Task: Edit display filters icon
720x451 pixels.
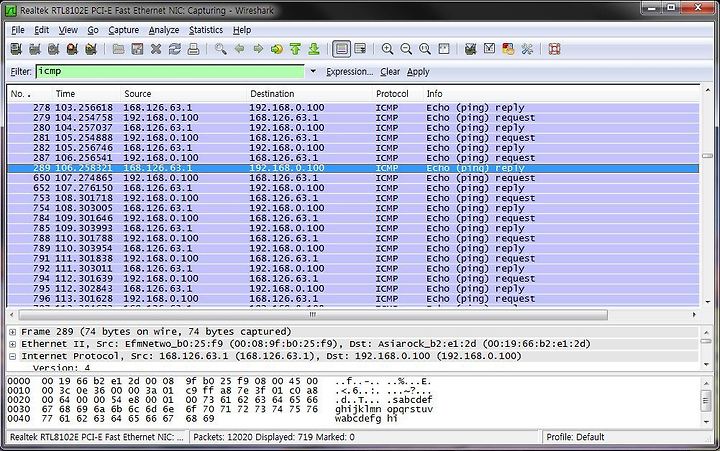Action: click(x=489, y=49)
